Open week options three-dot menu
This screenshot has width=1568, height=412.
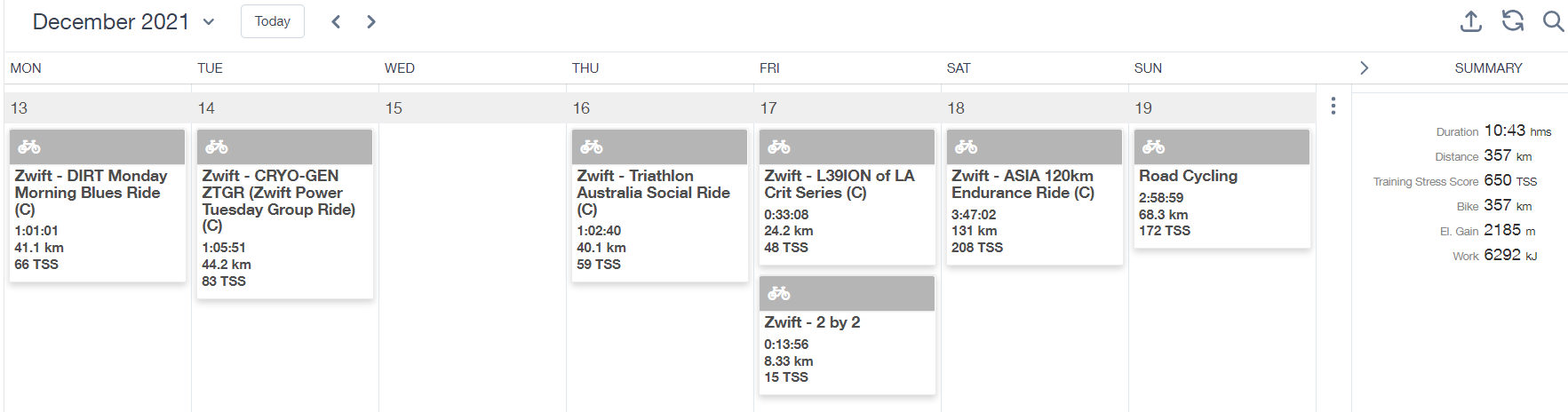click(x=1333, y=106)
